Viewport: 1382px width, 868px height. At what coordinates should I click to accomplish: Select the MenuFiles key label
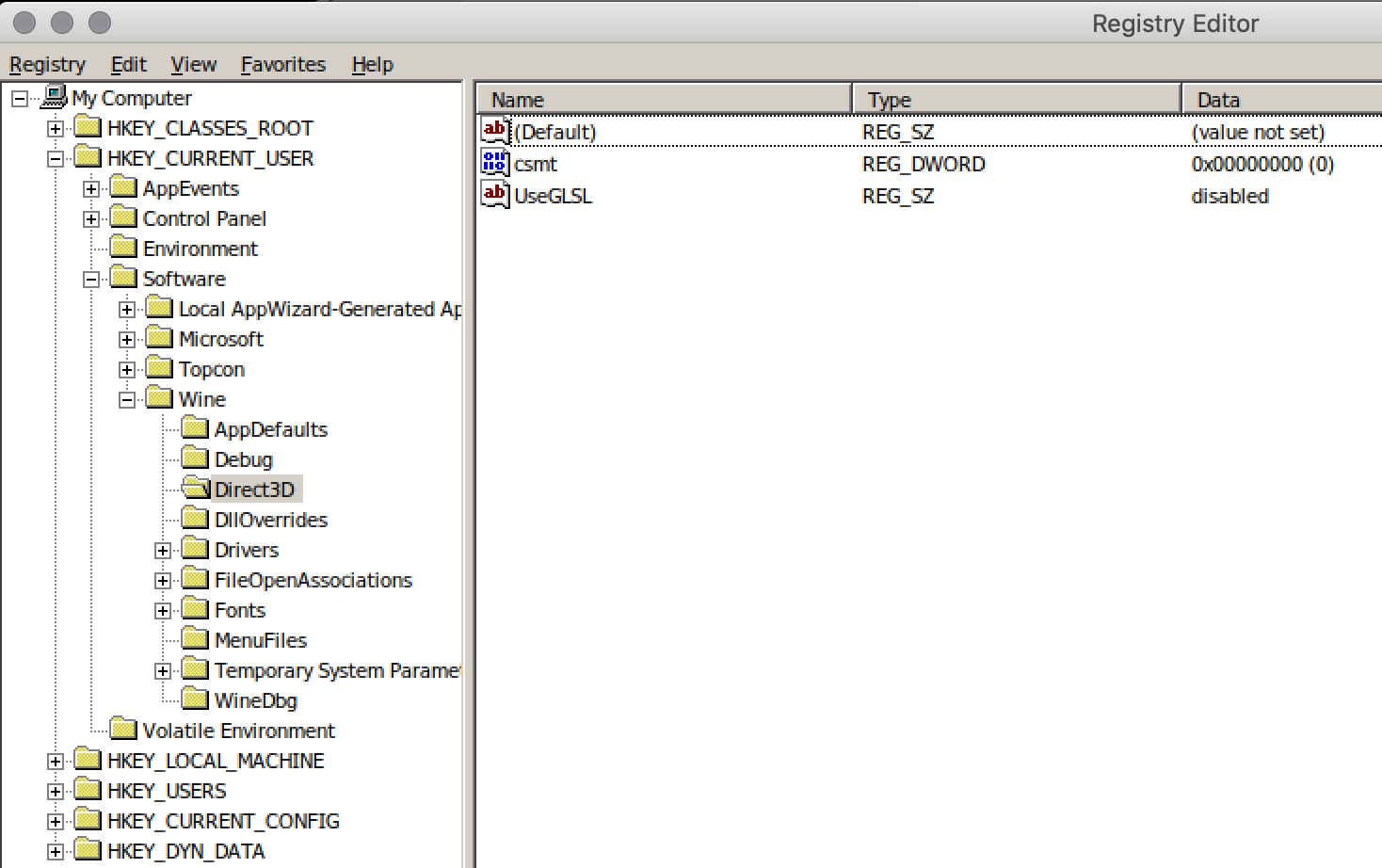click(x=260, y=640)
